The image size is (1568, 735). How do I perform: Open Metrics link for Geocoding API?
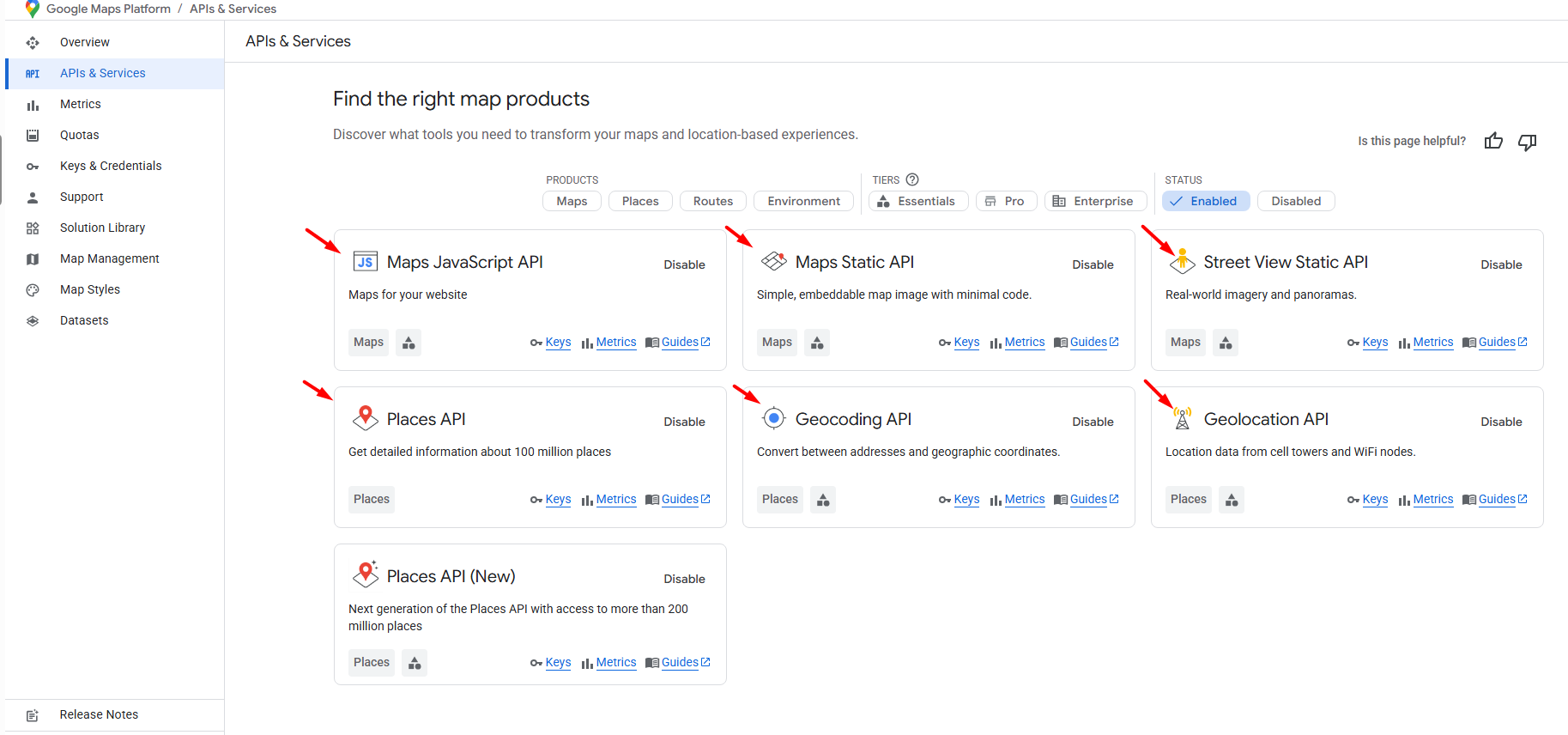click(1024, 499)
